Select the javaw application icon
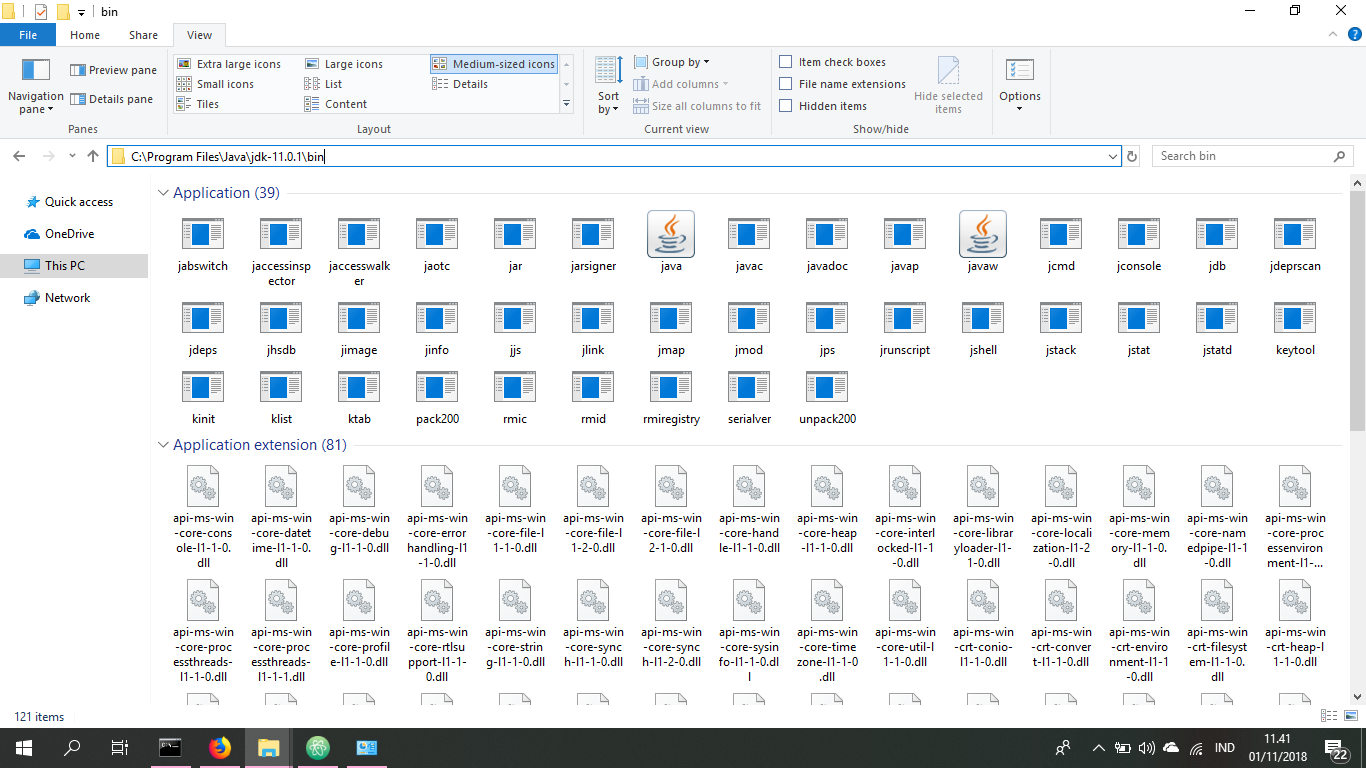 (x=983, y=234)
